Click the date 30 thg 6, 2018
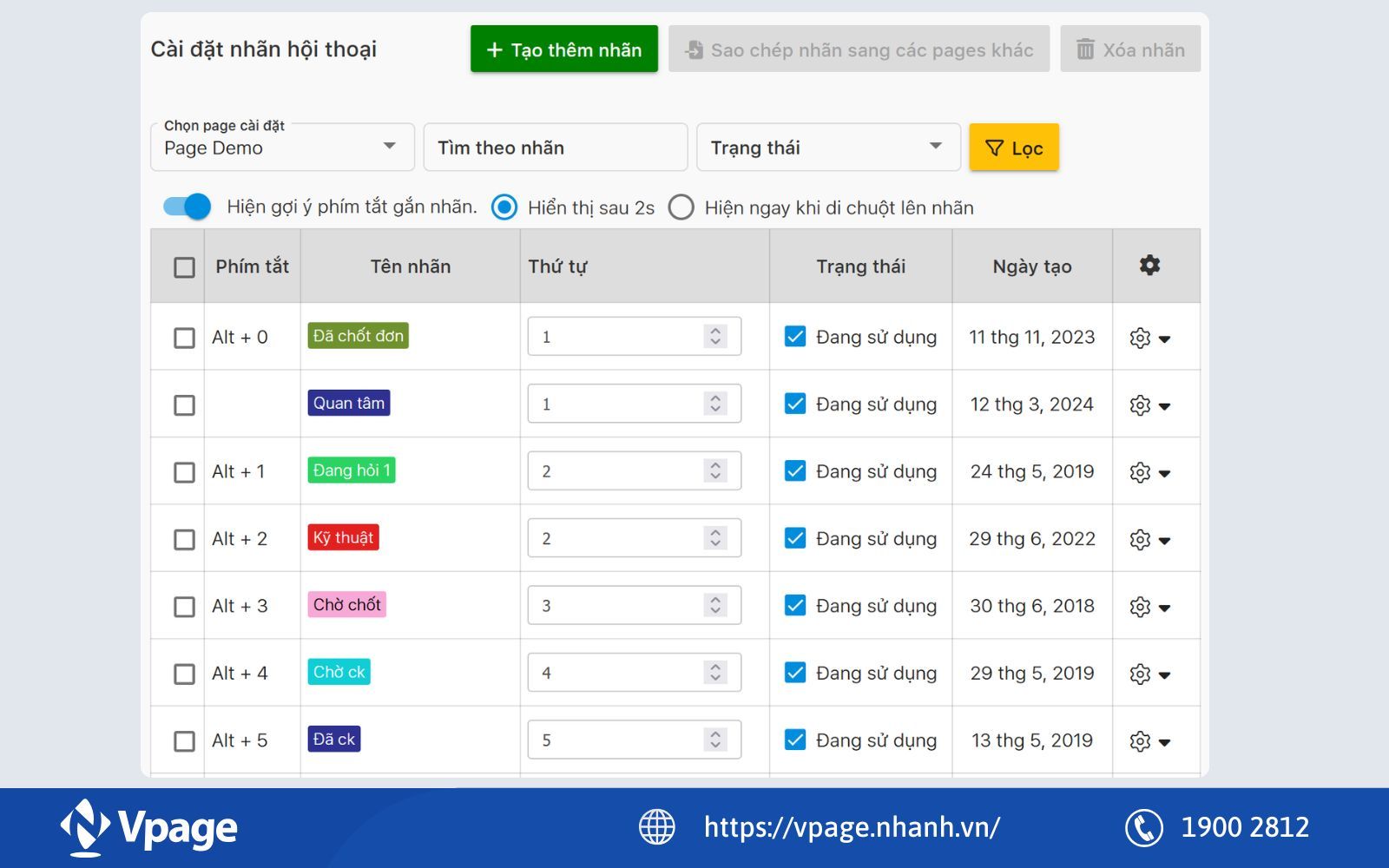1389x868 pixels. pos(1032,606)
